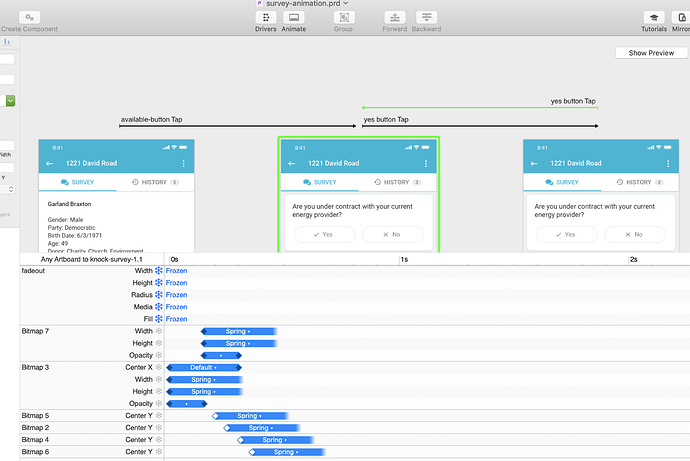Click the SURVEY tab in selected middle artboard
Screen dimensions: 690x461
click(x=319, y=182)
